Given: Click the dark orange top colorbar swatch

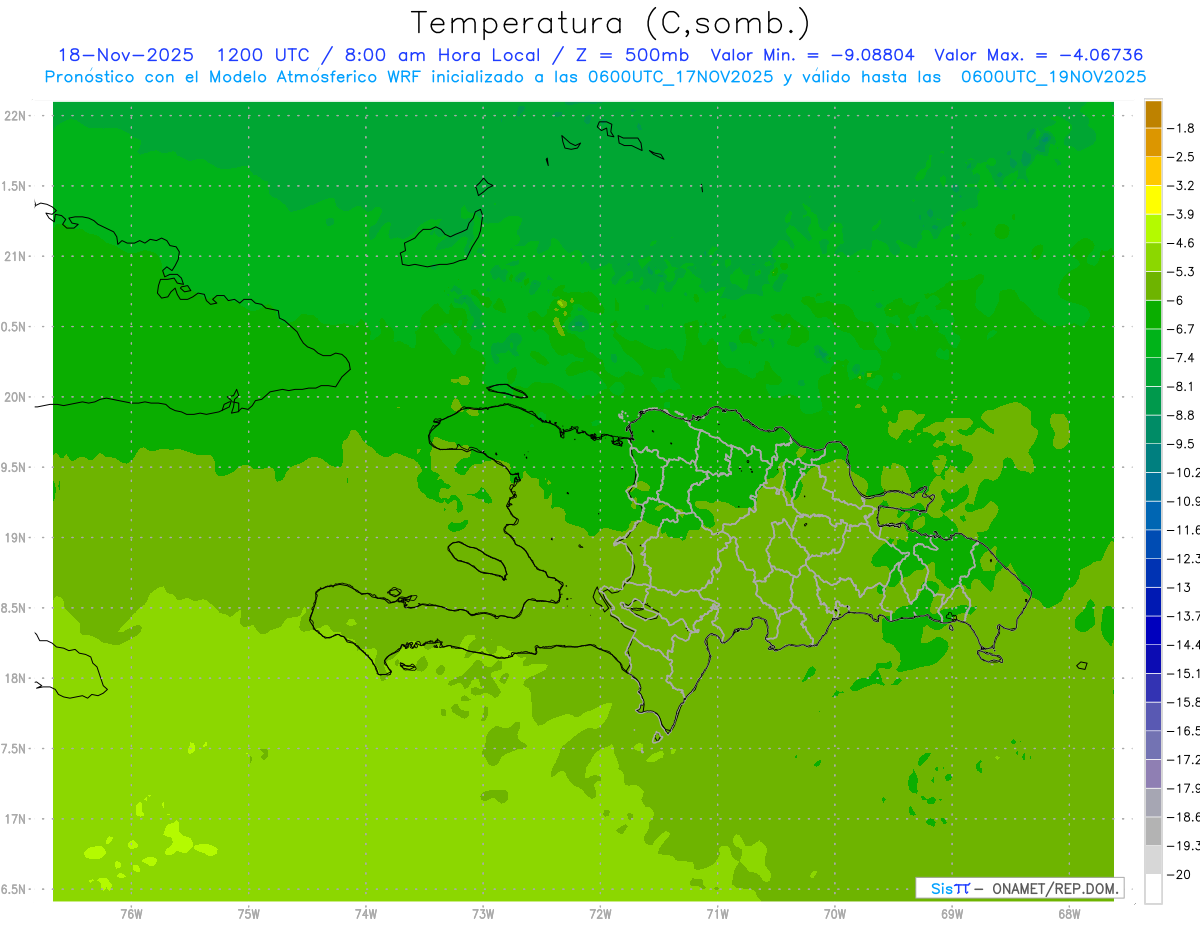Looking at the screenshot, I should 1153,114.
